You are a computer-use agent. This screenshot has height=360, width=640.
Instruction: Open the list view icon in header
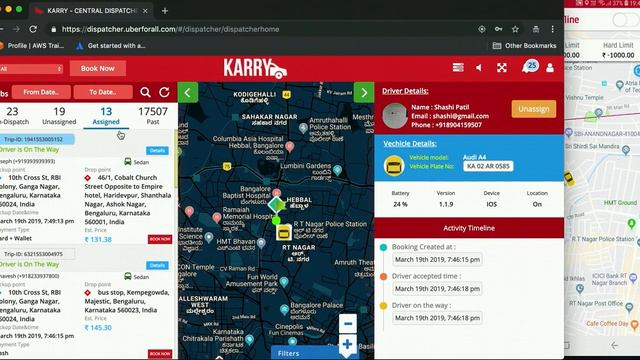[458, 68]
